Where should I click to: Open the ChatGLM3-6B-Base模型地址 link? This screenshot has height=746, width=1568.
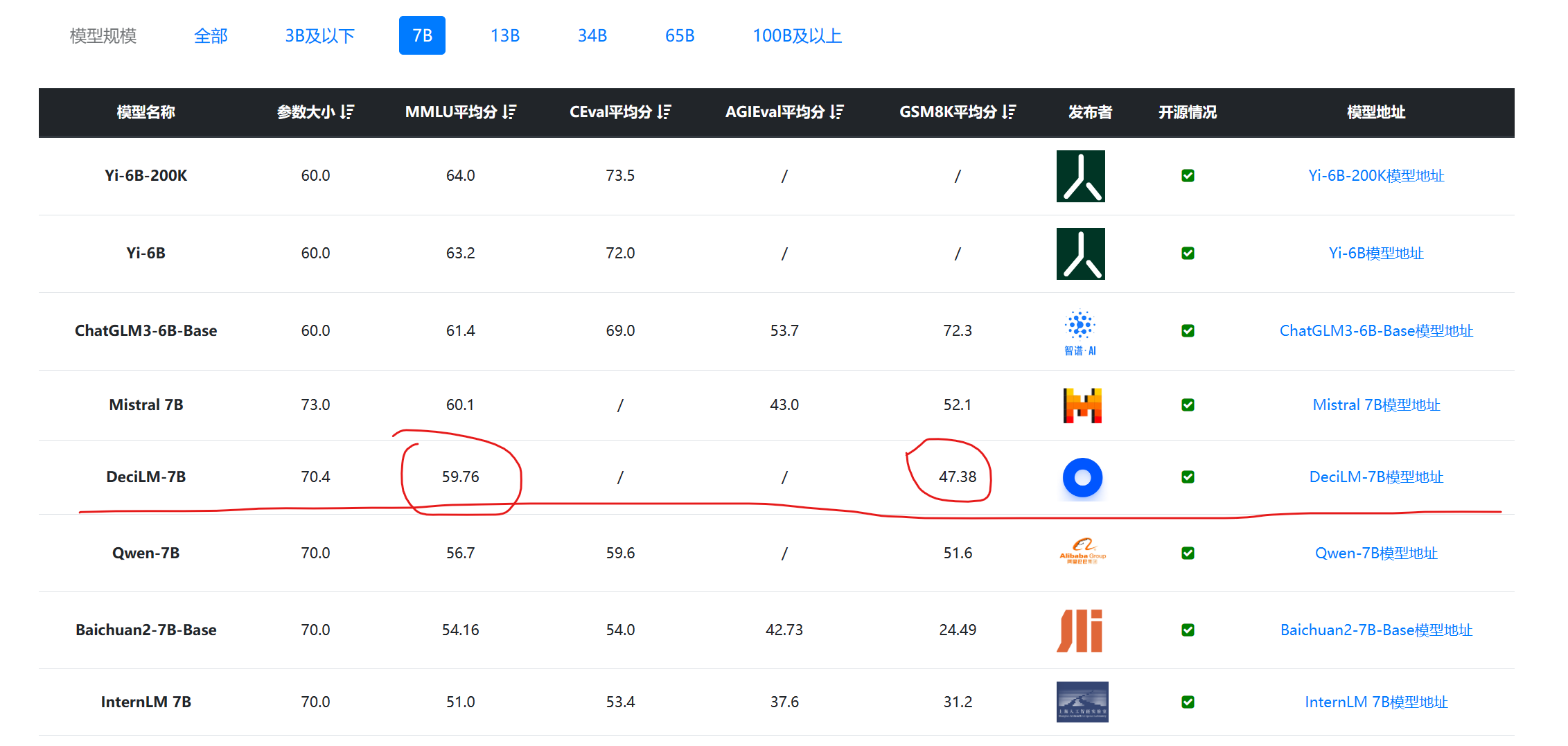point(1376,331)
